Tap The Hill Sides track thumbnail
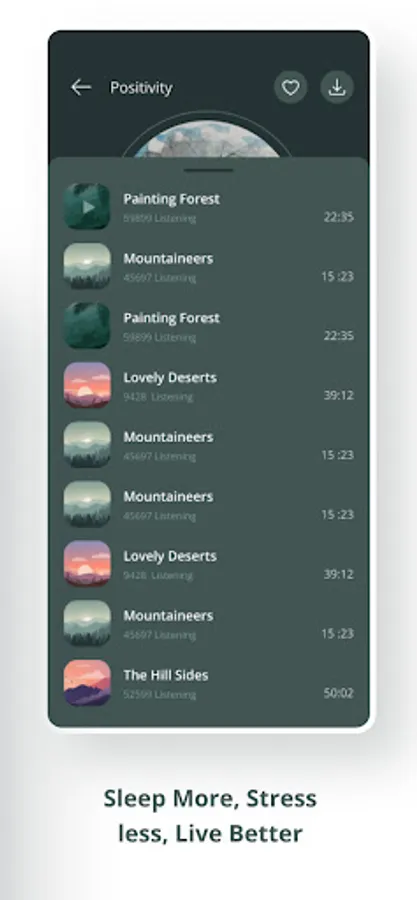 (x=87, y=682)
